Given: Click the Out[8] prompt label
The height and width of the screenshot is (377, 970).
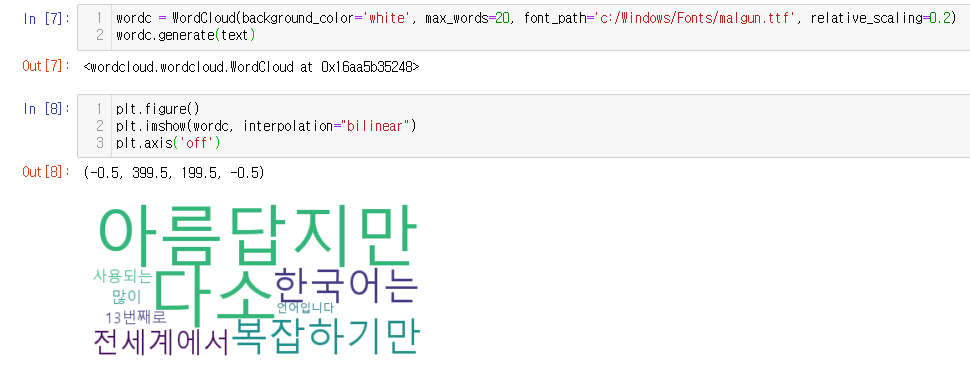Looking at the screenshot, I should [46, 173].
